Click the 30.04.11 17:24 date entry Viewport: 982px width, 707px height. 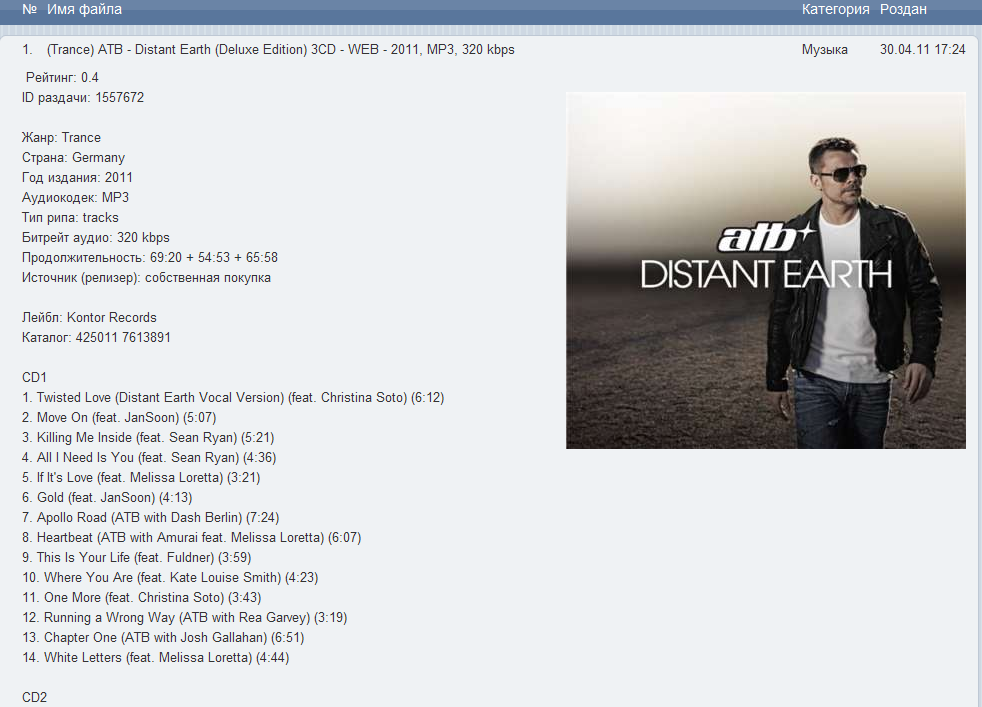[x=923, y=49]
